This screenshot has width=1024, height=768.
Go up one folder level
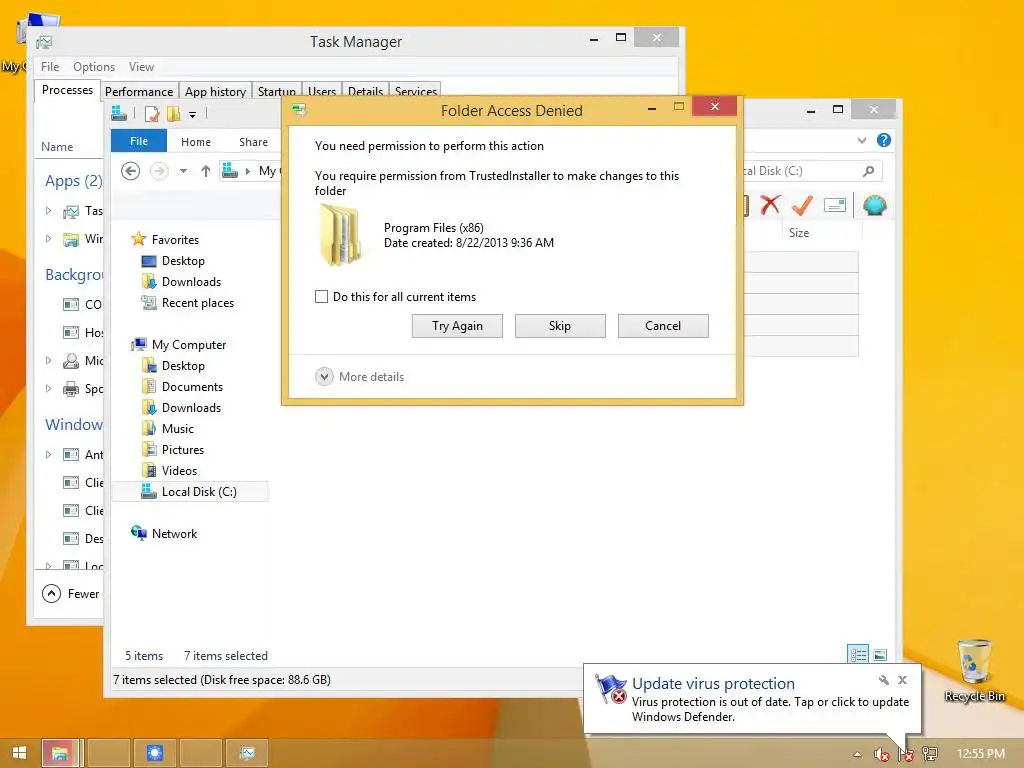206,171
